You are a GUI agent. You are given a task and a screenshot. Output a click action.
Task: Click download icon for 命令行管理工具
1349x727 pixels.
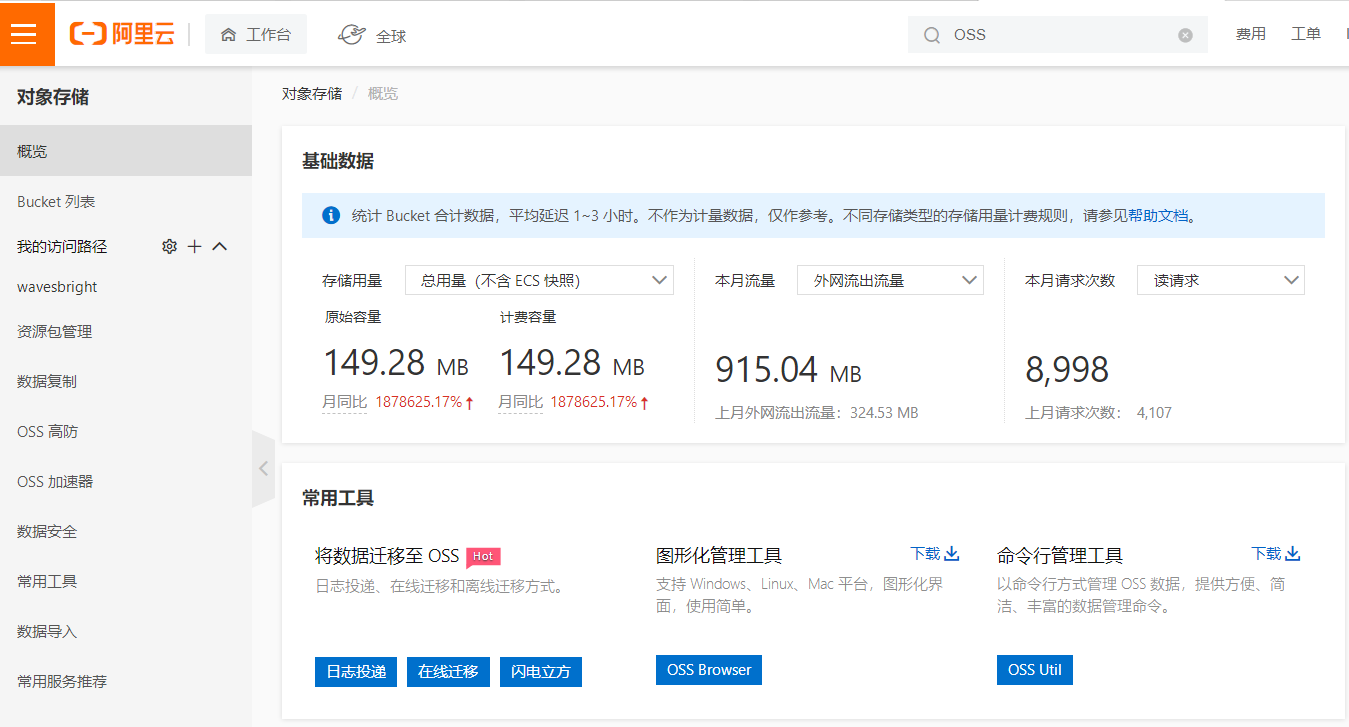(x=1293, y=553)
